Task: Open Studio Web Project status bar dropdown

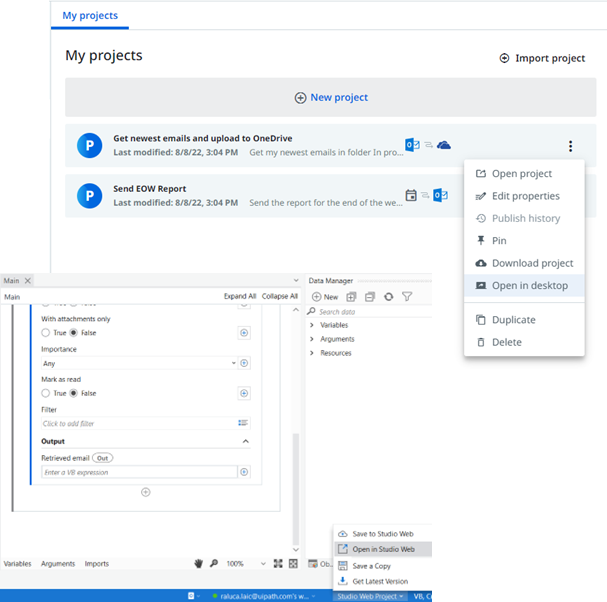Action: (370, 596)
